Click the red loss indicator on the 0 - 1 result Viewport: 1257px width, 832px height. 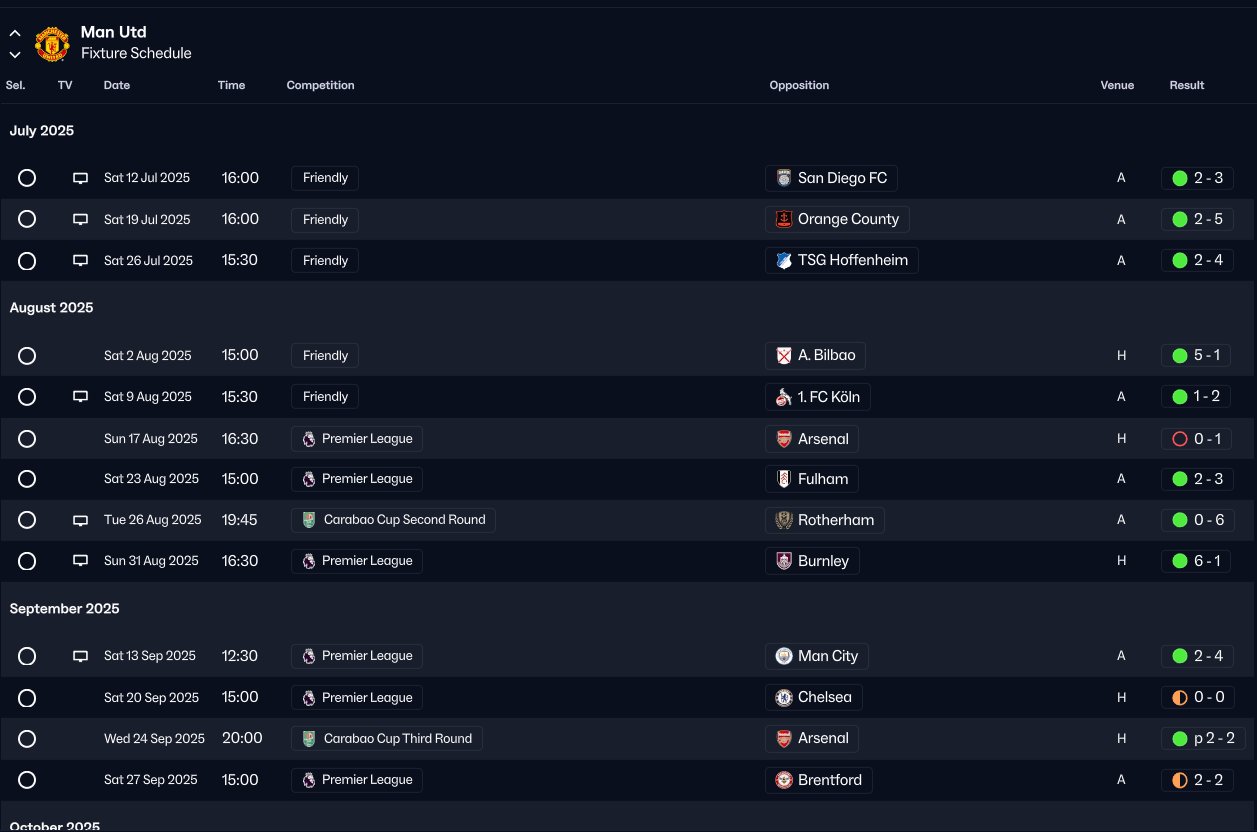[x=1179, y=439]
